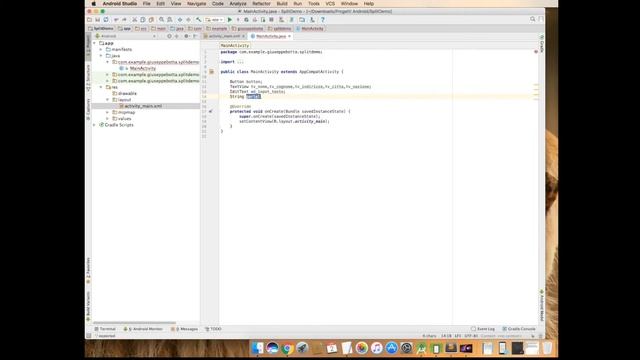
Task: Open Google Chrome from the Dock
Action: click(x=287, y=348)
